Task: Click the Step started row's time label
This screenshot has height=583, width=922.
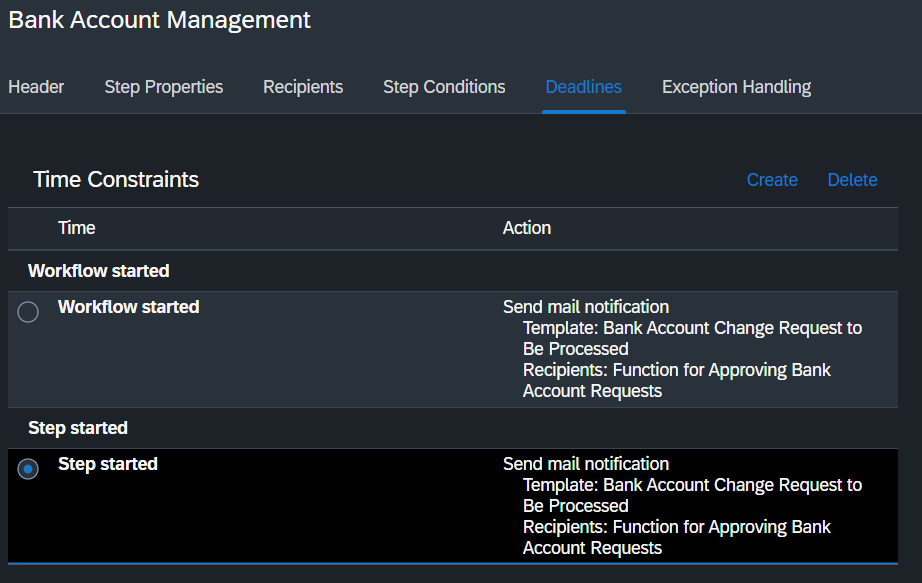Action: (x=108, y=464)
